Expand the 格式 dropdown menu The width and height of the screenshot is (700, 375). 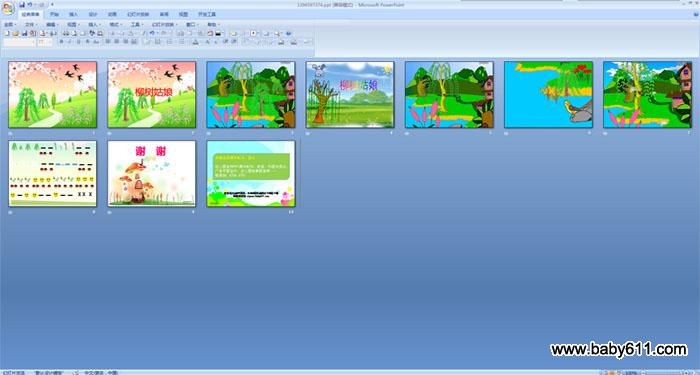pos(116,25)
